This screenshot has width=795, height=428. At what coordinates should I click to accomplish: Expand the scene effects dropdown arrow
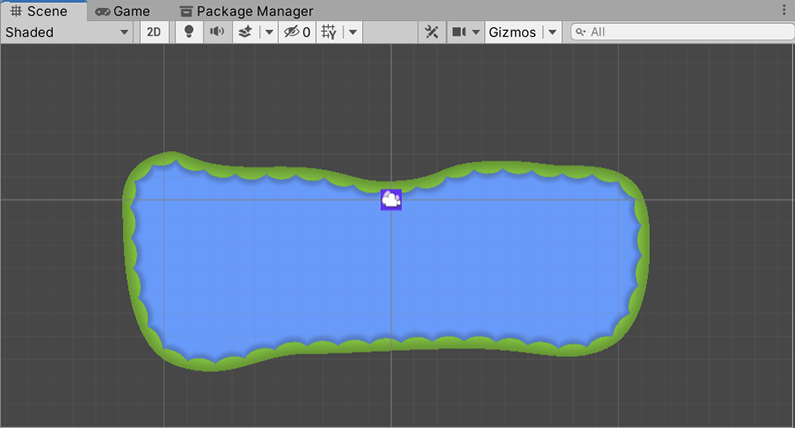click(268, 32)
